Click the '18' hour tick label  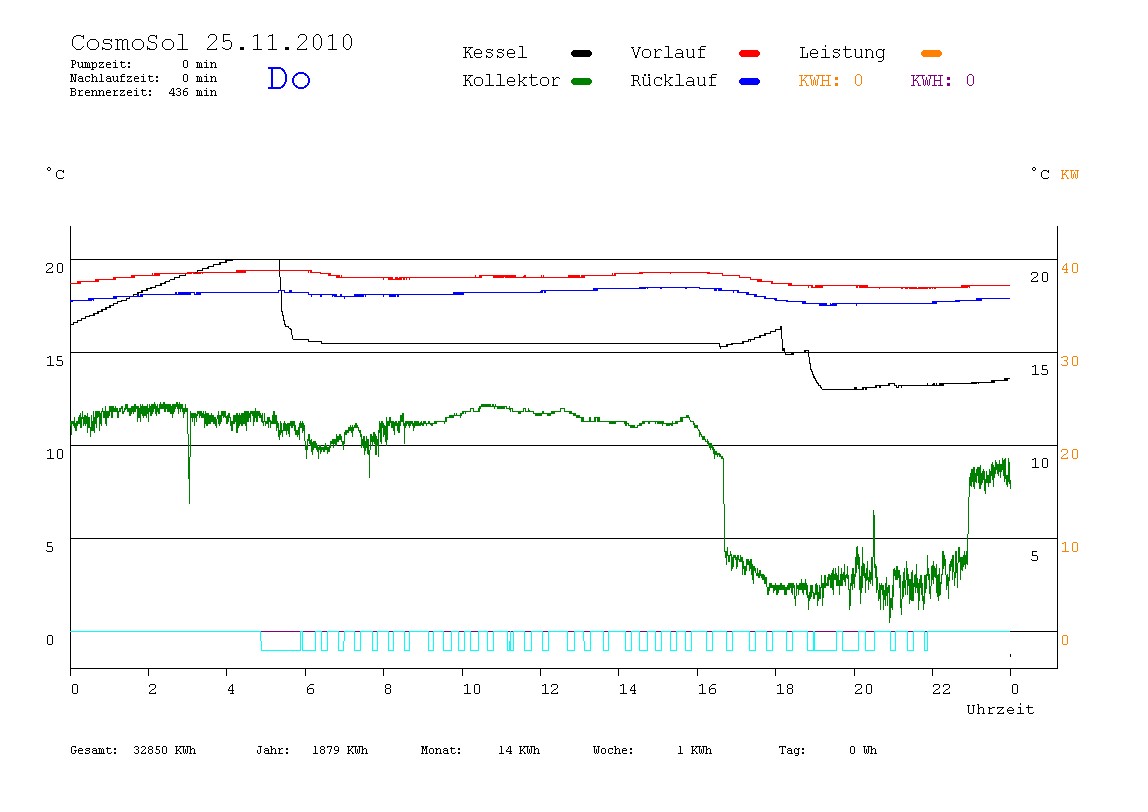pyautogui.click(x=785, y=689)
